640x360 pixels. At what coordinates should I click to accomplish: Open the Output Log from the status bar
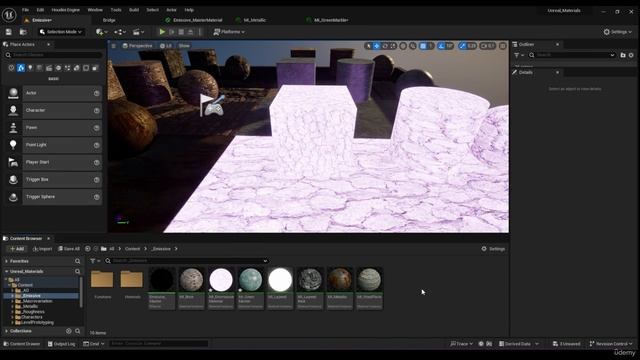point(62,344)
